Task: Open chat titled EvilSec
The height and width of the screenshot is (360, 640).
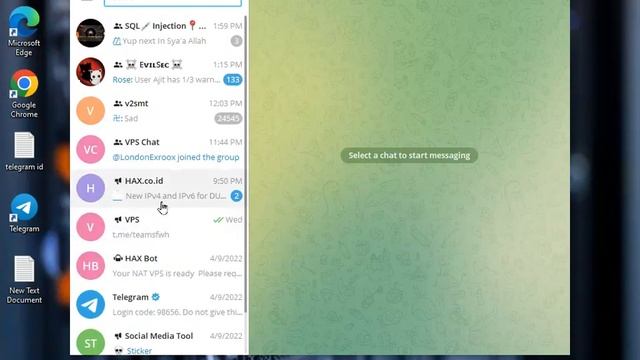Action: pos(158,72)
